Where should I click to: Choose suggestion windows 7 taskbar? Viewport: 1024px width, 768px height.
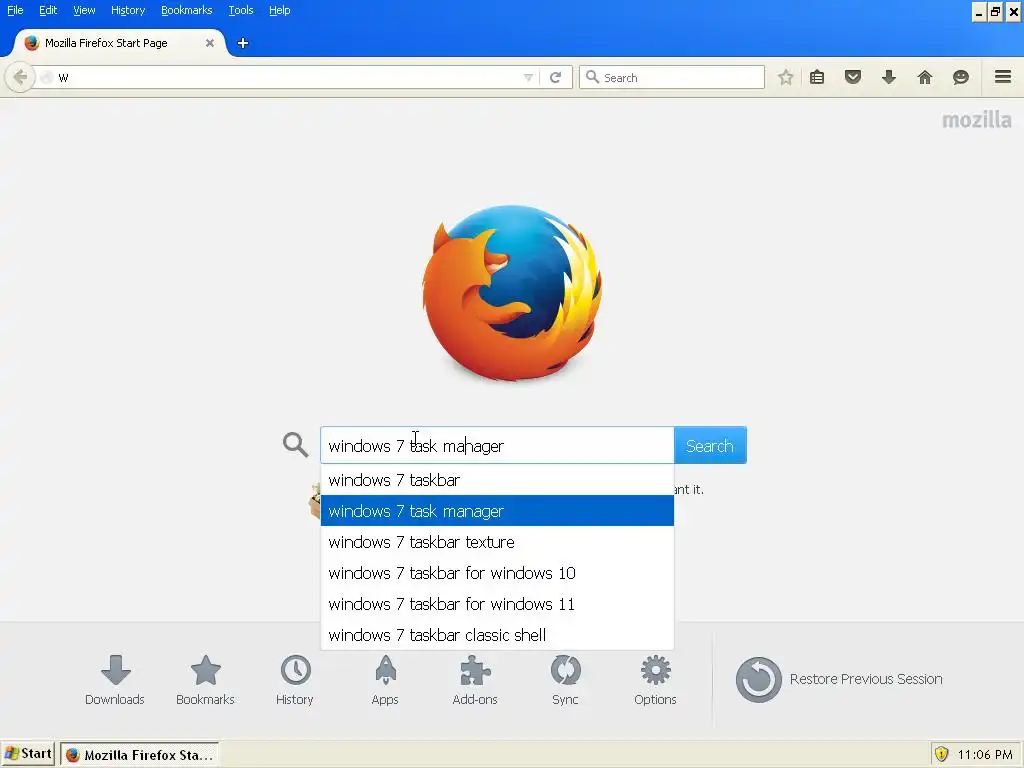(497, 480)
